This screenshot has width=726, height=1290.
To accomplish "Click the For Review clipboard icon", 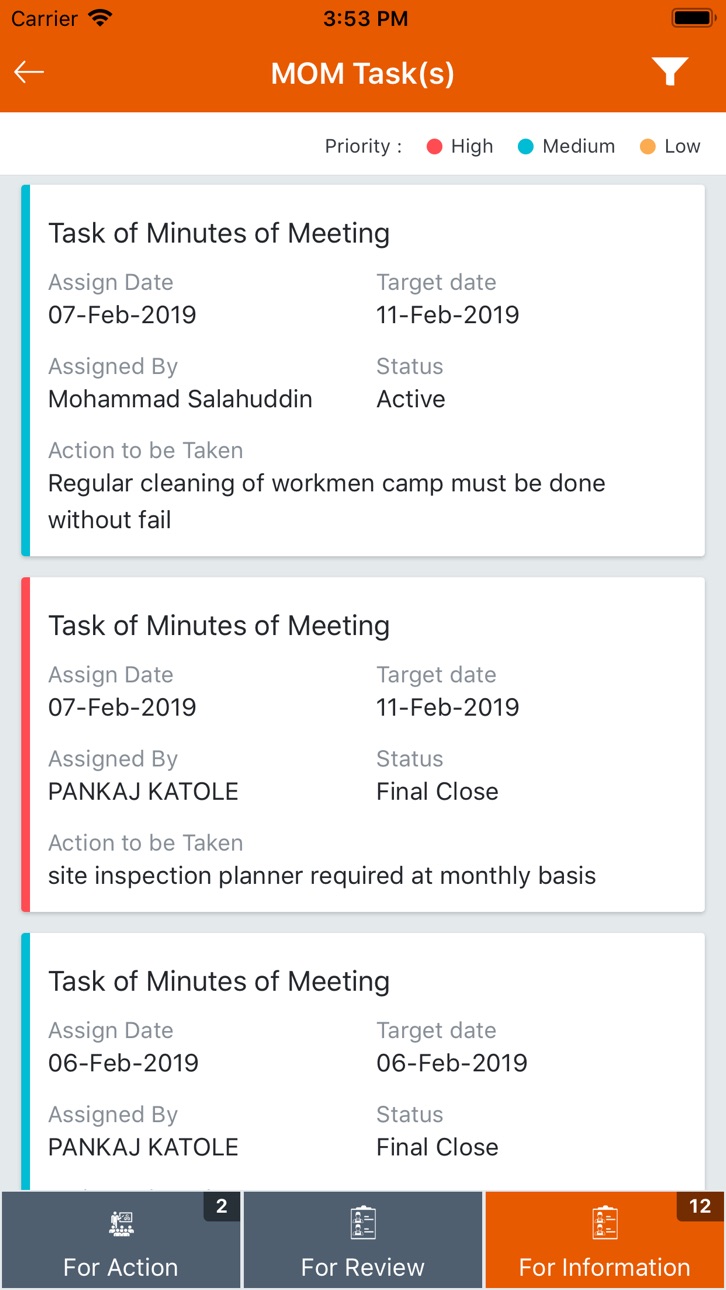I will point(362,1222).
